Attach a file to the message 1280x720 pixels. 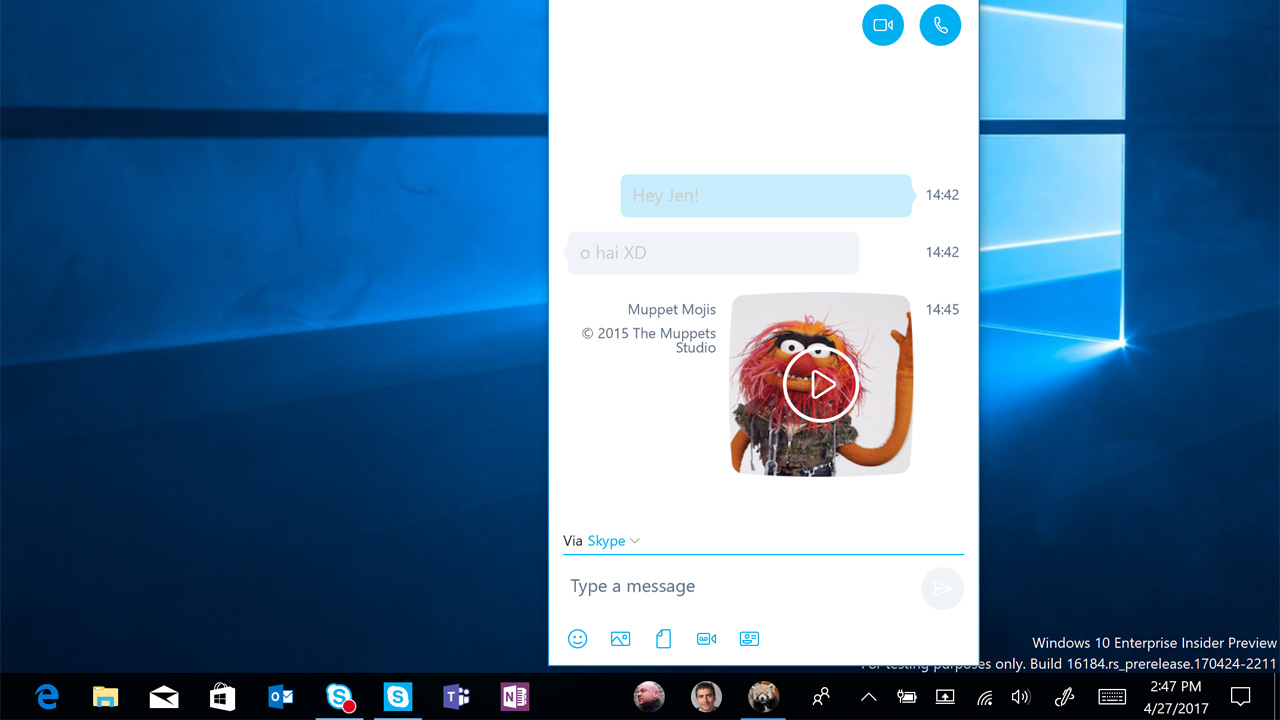[x=663, y=638]
